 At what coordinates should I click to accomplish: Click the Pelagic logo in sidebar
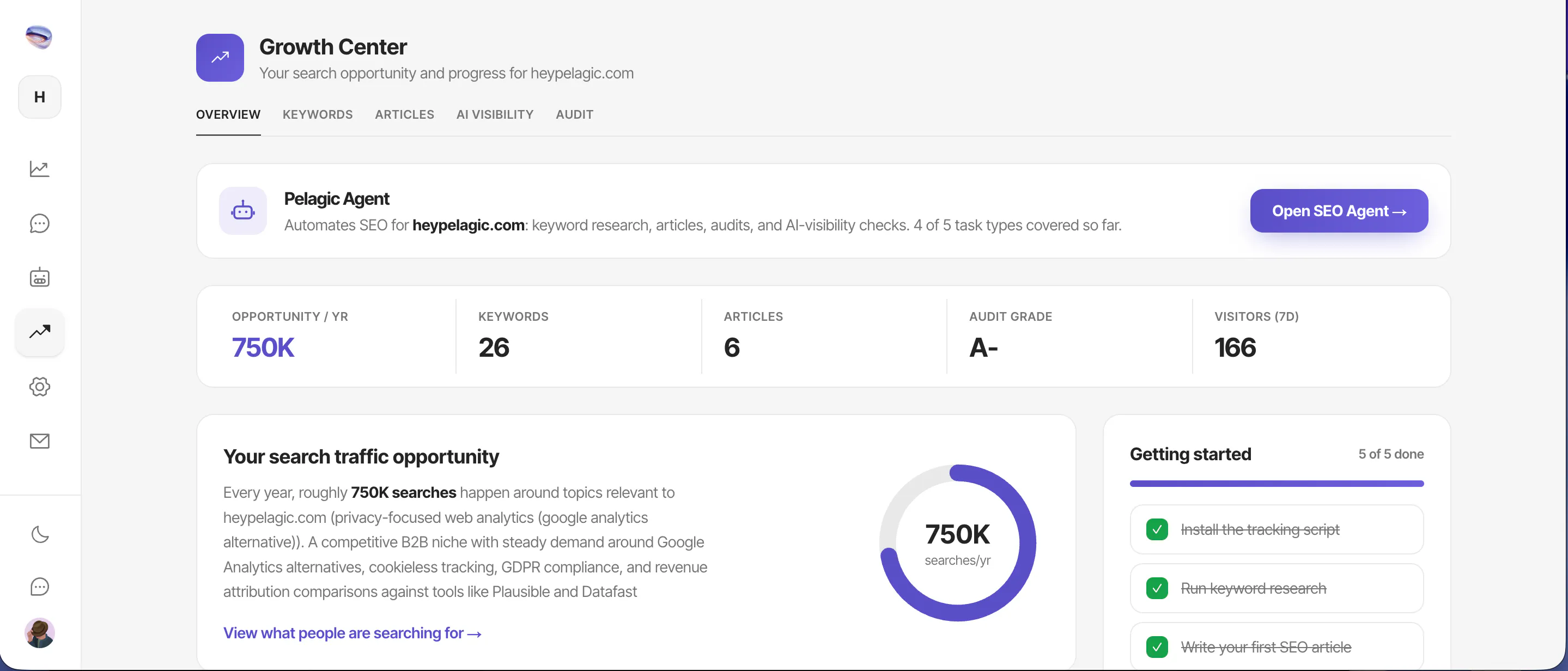coord(39,37)
